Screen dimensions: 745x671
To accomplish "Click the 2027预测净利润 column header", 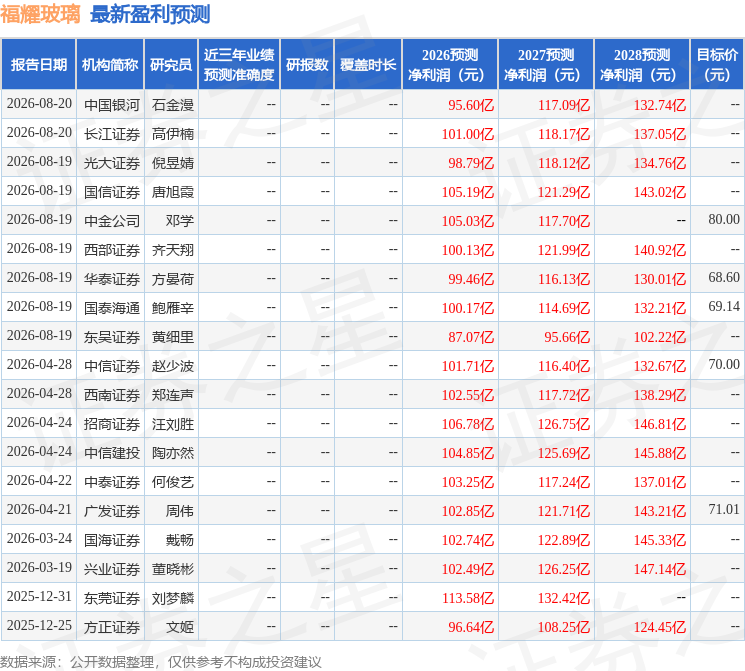I will (546, 64).
